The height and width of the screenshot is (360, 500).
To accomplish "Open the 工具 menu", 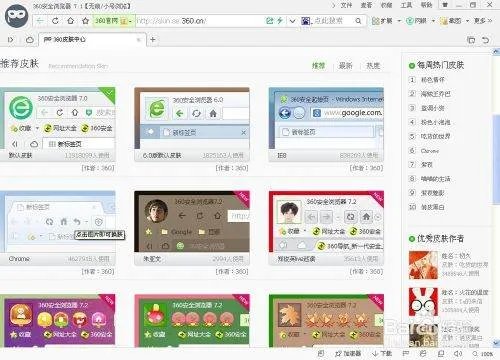I will [x=406, y=5].
